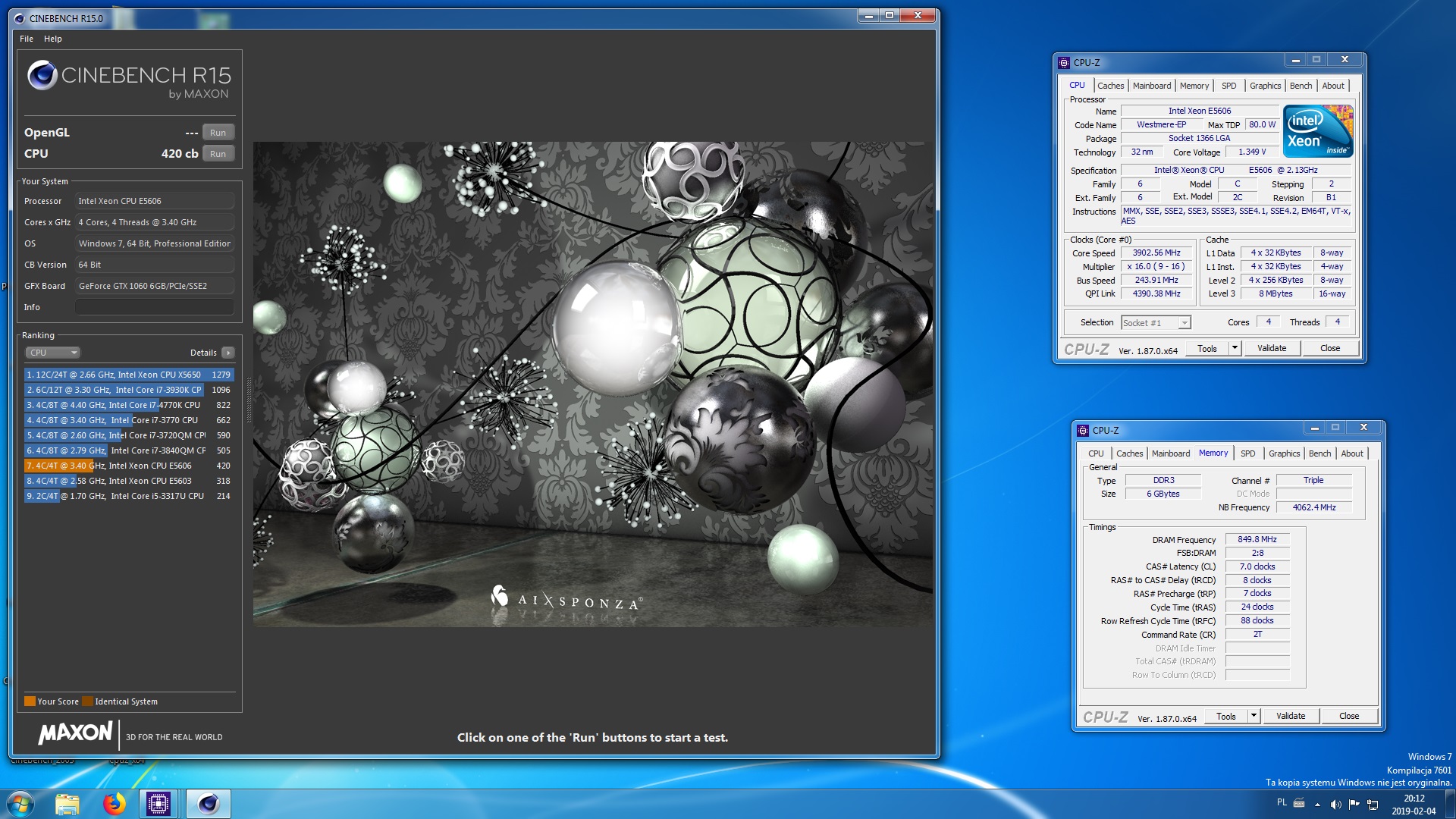Viewport: 1456px width, 819px height.
Task: Click the Cinebench title bar icon
Action: 20,19
